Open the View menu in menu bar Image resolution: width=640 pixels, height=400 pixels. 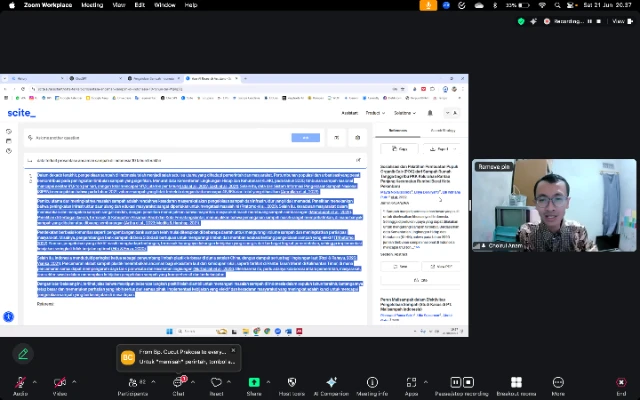[x=119, y=5]
